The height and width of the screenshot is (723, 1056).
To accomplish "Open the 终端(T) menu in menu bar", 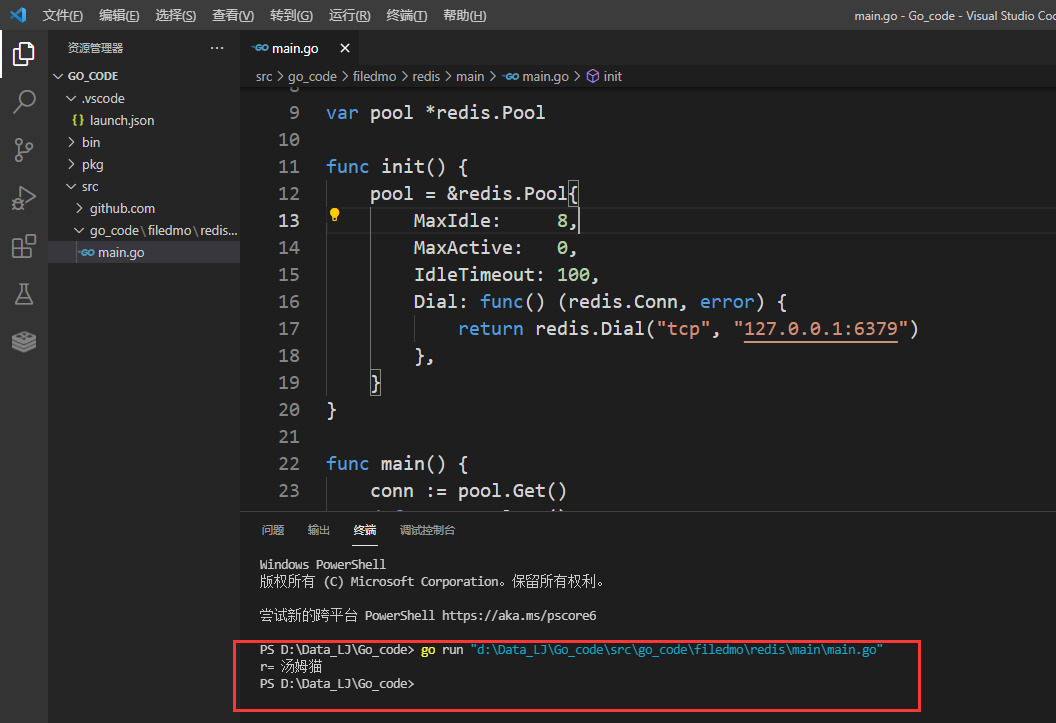I will click(406, 16).
